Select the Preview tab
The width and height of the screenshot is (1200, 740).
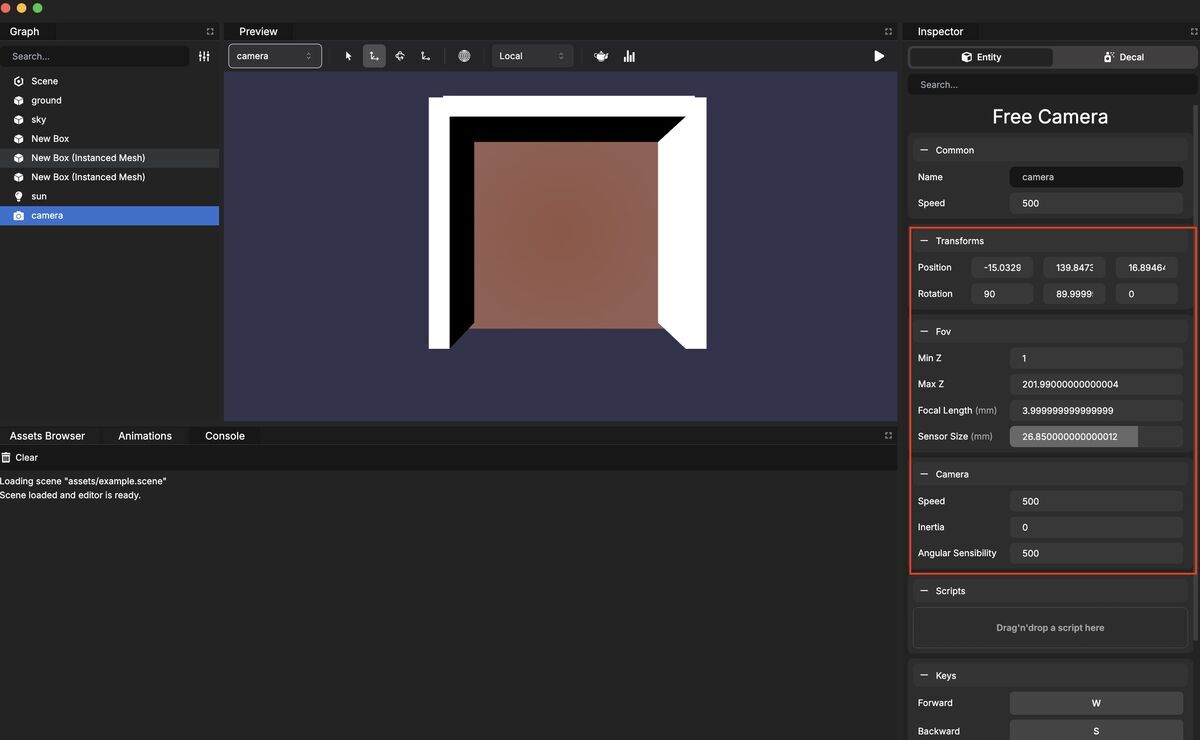coord(258,32)
